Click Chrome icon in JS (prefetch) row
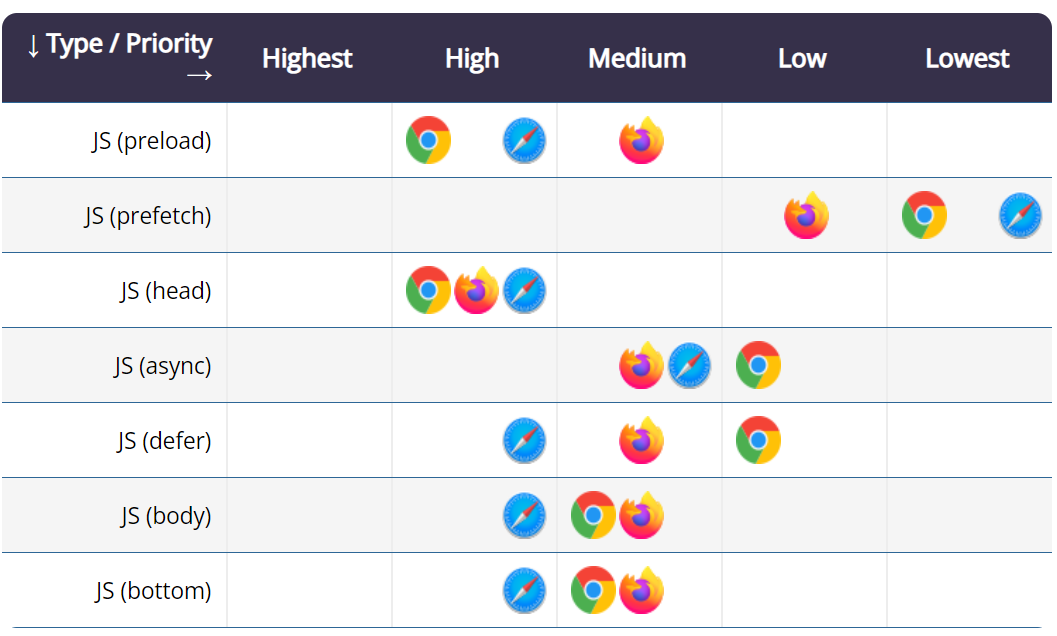 (x=924, y=215)
